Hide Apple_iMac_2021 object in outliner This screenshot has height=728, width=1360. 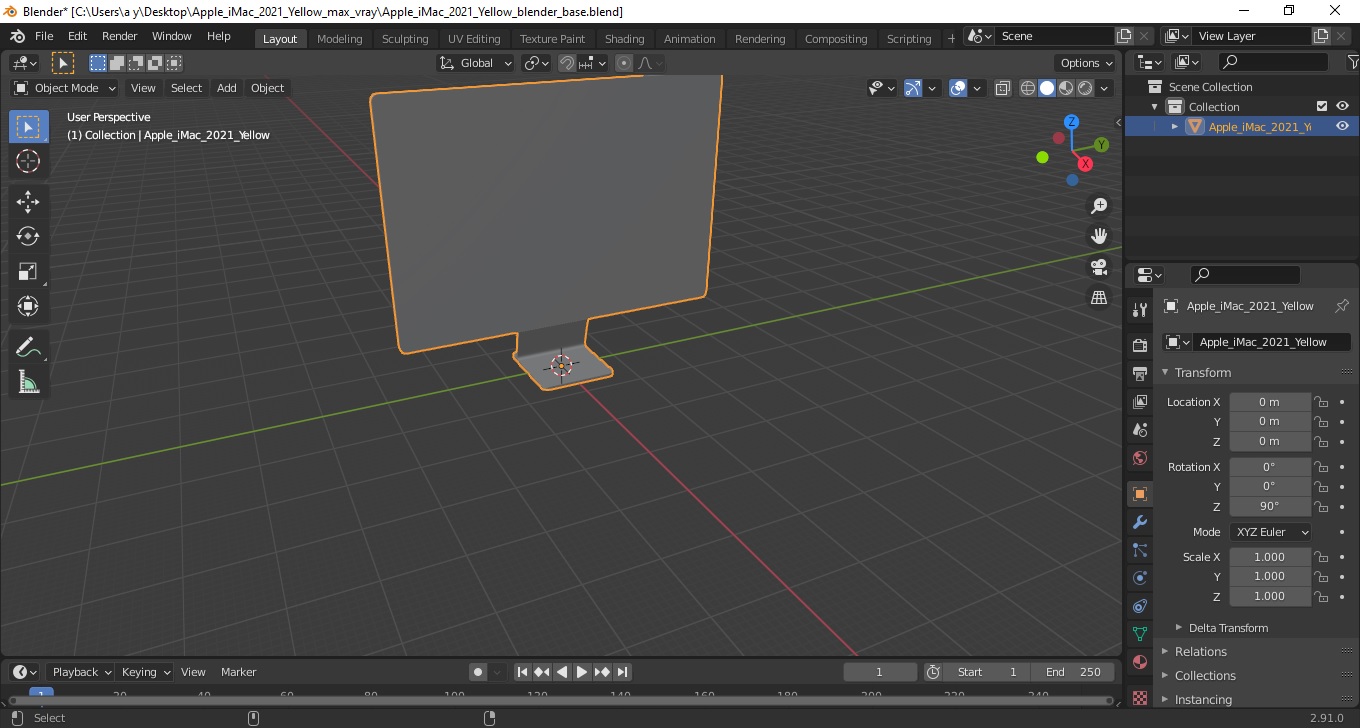pyautogui.click(x=1342, y=126)
